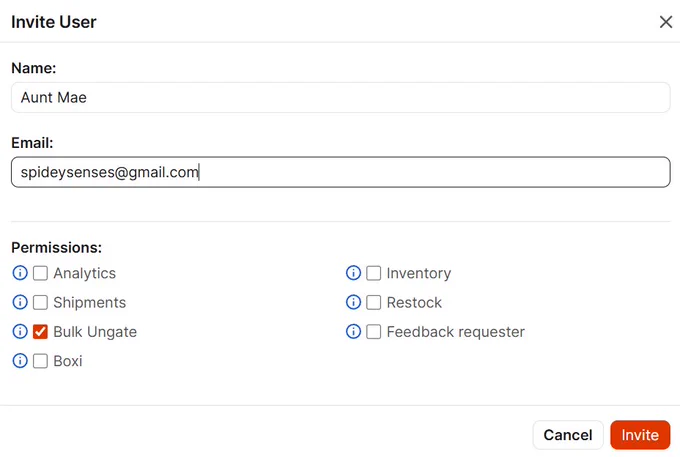This screenshot has height=457, width=680.
Task: Enable the Analytics permission checkbox
Action: [x=40, y=273]
